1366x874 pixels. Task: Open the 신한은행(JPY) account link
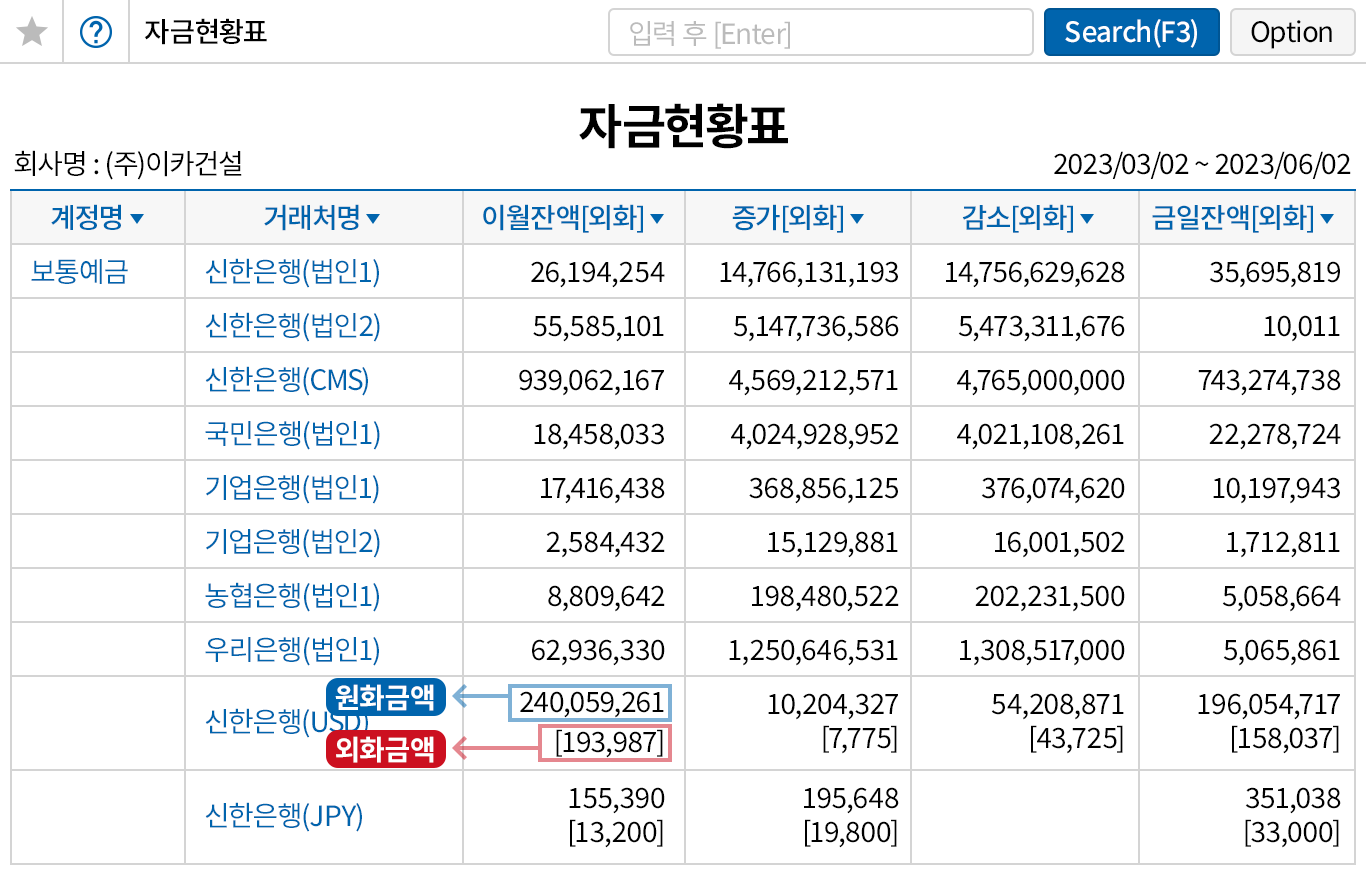tap(284, 817)
